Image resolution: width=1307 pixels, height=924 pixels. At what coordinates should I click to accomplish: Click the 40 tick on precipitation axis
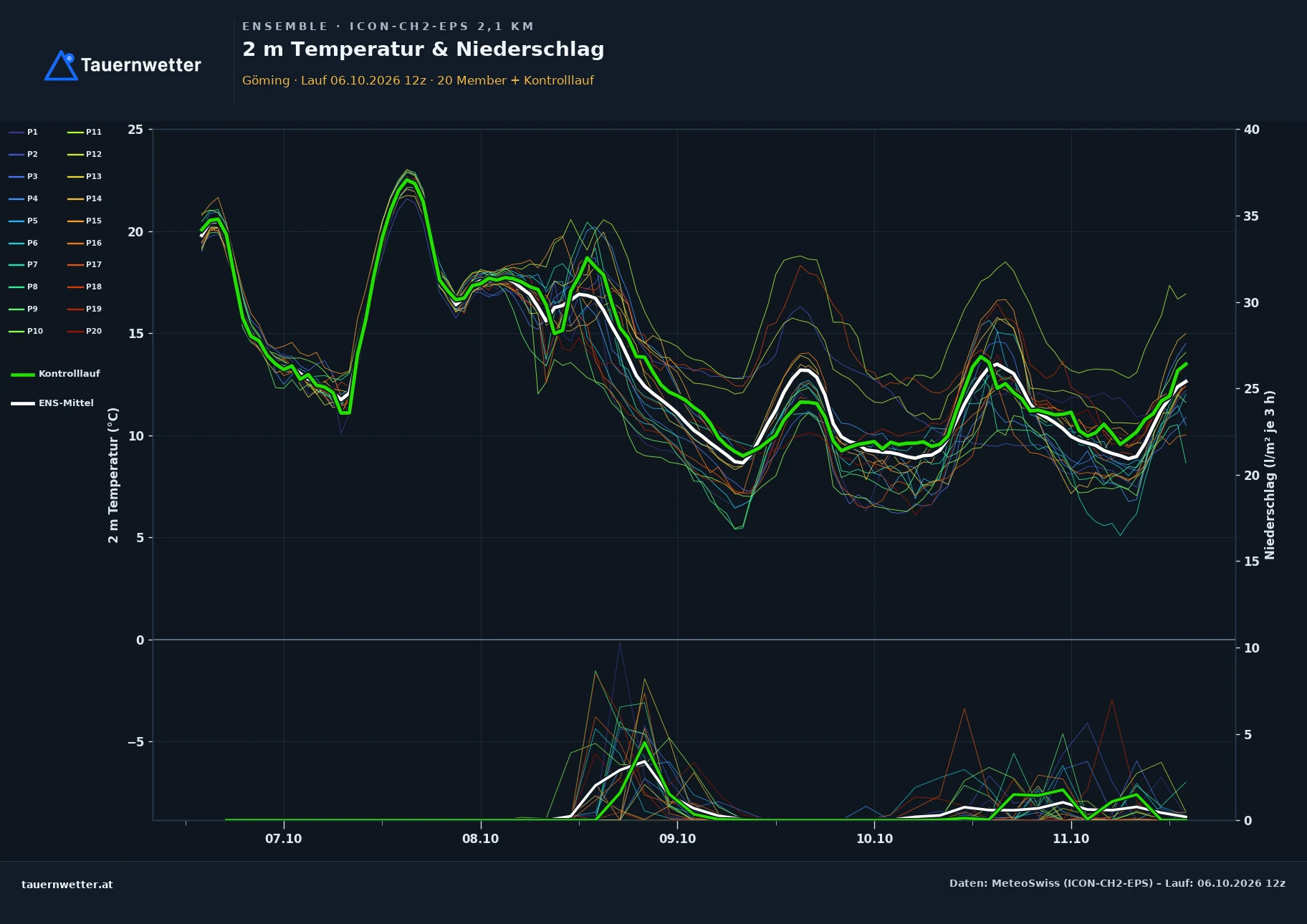1252,130
